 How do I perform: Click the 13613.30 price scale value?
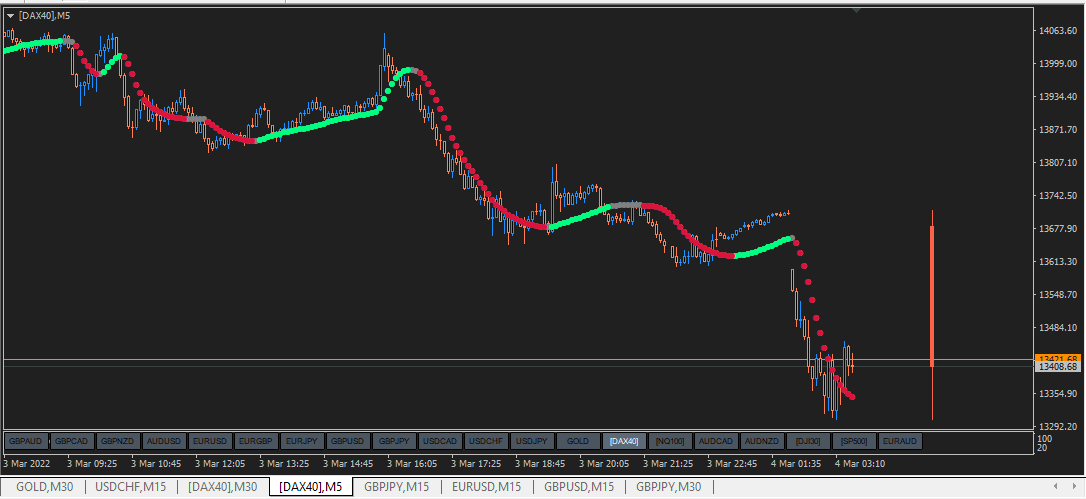pos(1060,262)
